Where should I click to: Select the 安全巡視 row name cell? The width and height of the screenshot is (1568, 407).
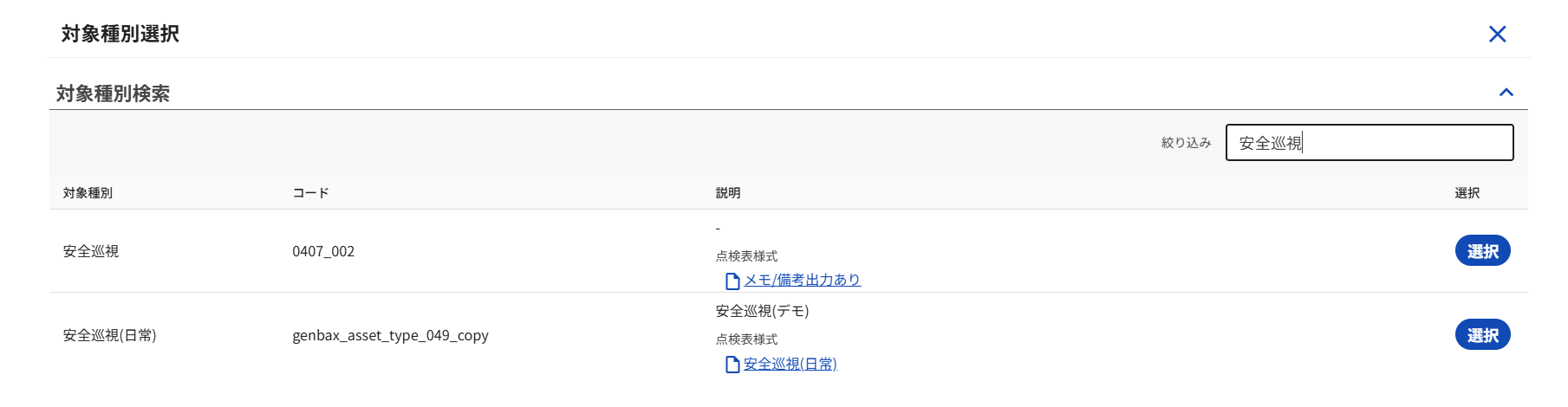tap(91, 251)
